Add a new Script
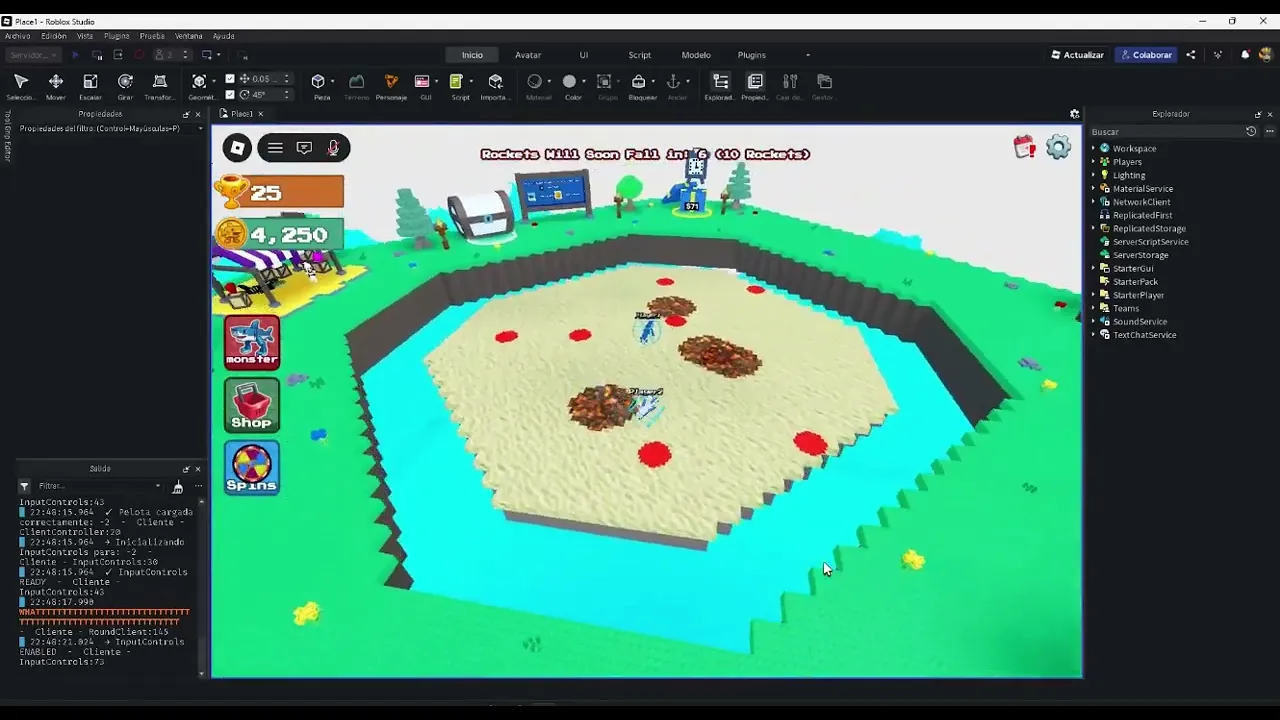 (x=457, y=86)
